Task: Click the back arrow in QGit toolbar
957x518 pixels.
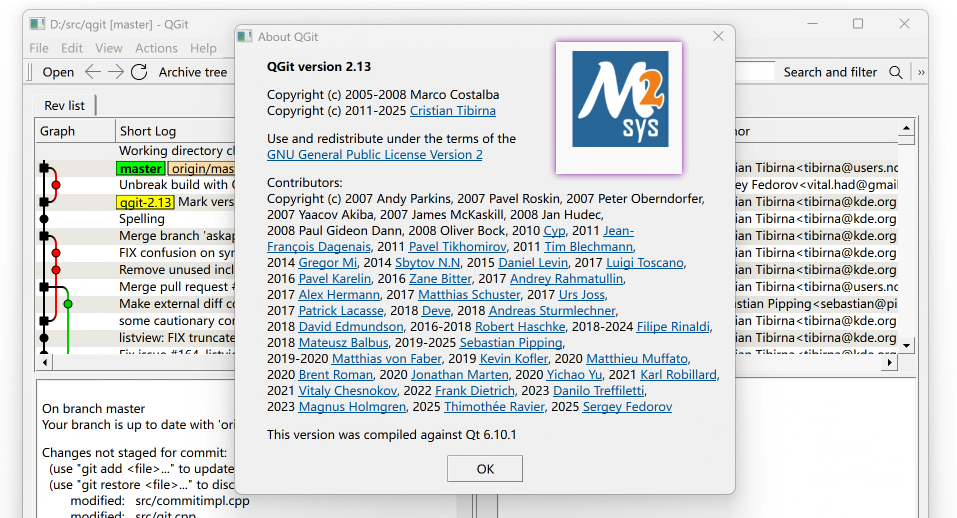Action: pos(93,72)
